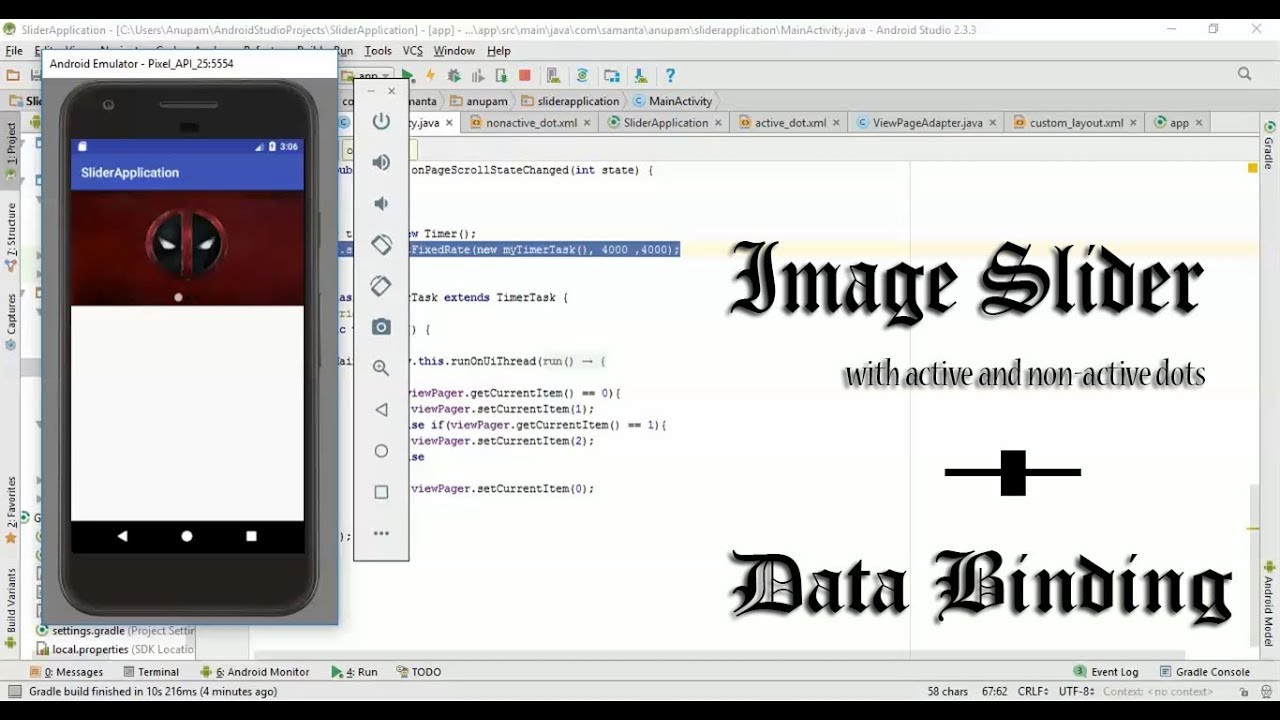1280x720 pixels.
Task: Open the Terminal tool window
Action: (150, 672)
